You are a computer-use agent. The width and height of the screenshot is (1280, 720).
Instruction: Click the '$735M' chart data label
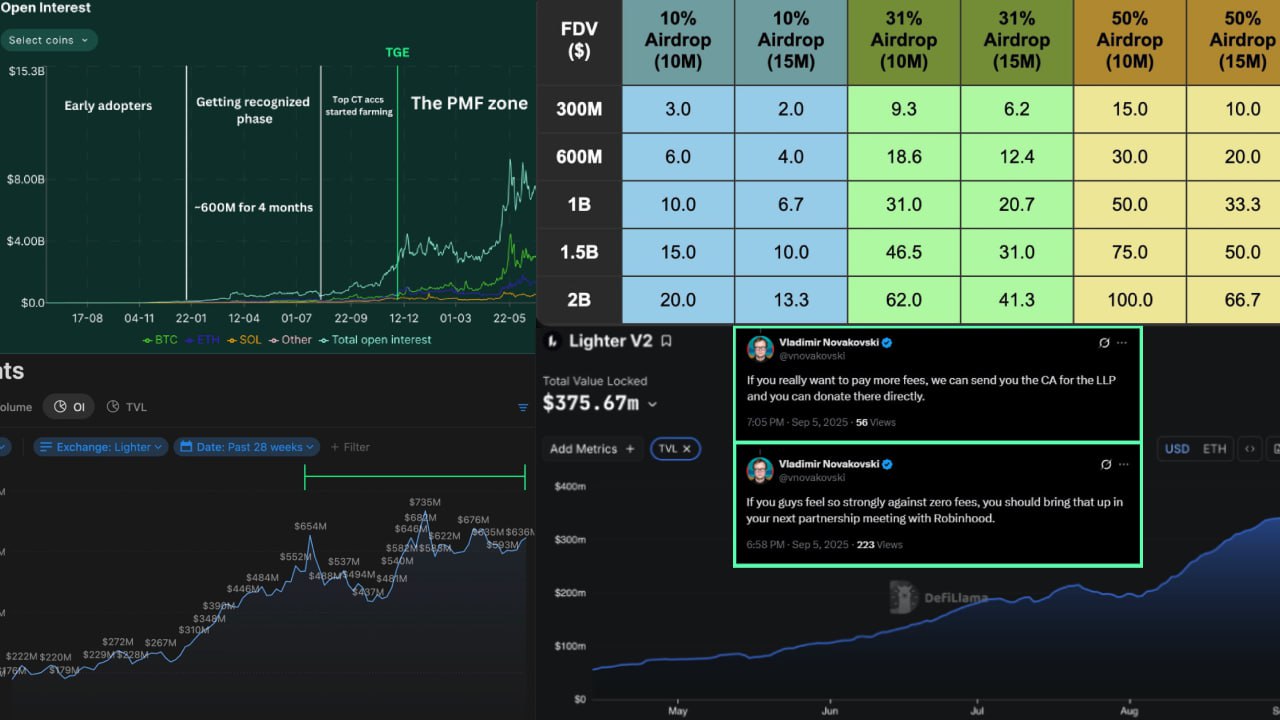pos(424,502)
